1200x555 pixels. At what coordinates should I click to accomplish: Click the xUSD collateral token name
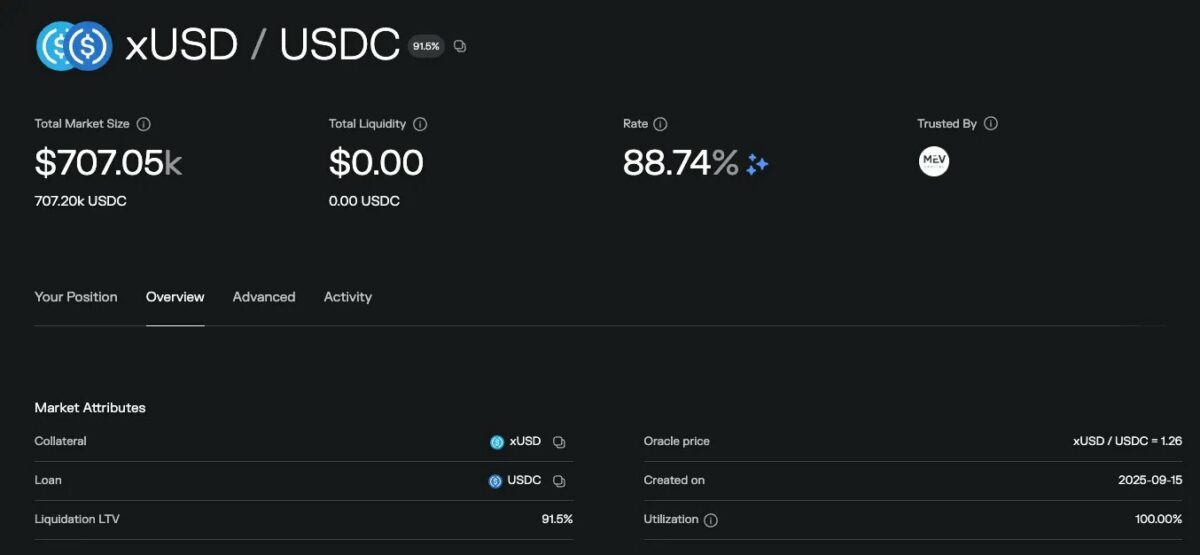[x=525, y=441]
